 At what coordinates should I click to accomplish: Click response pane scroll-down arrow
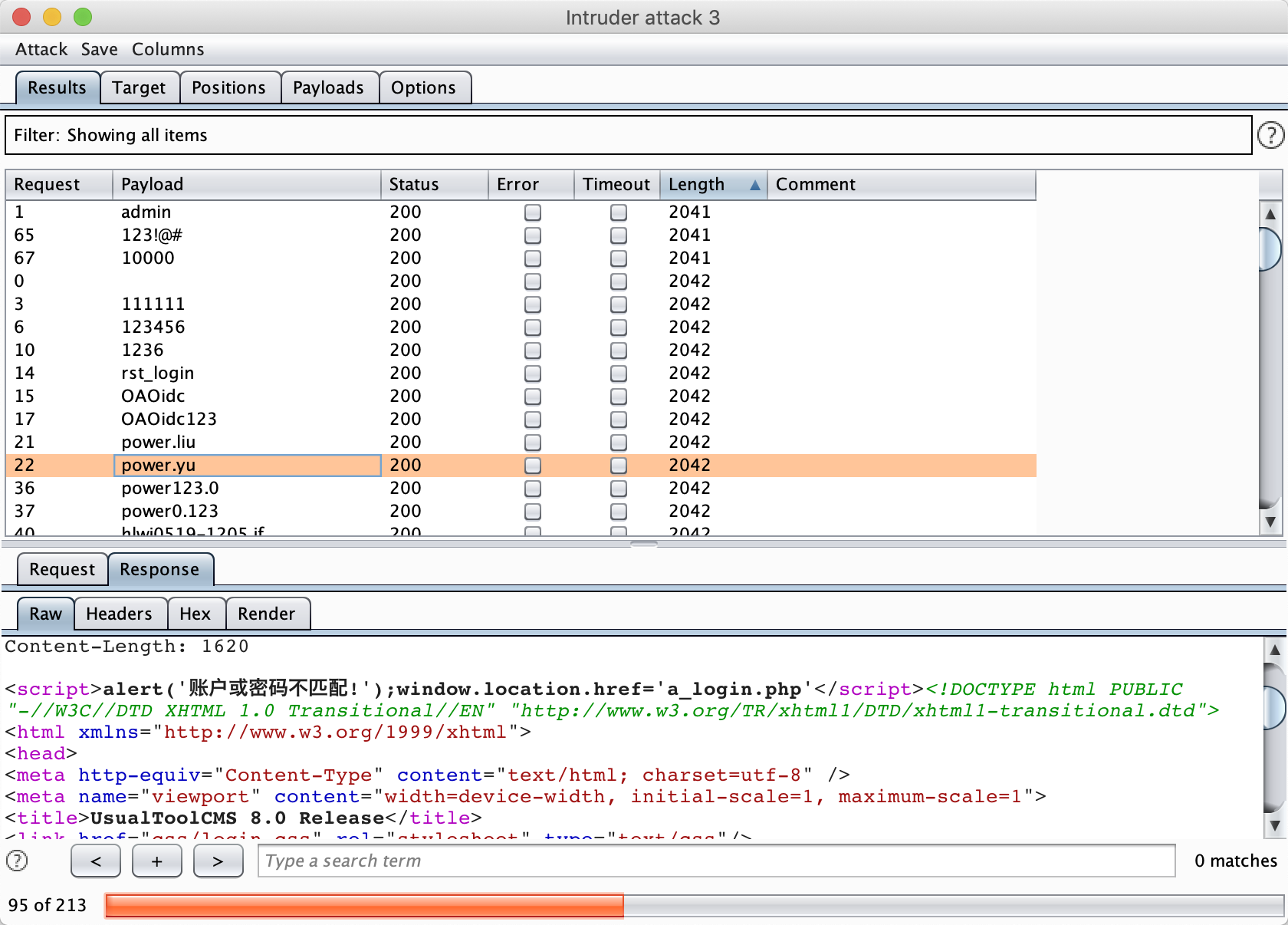pos(1274,826)
